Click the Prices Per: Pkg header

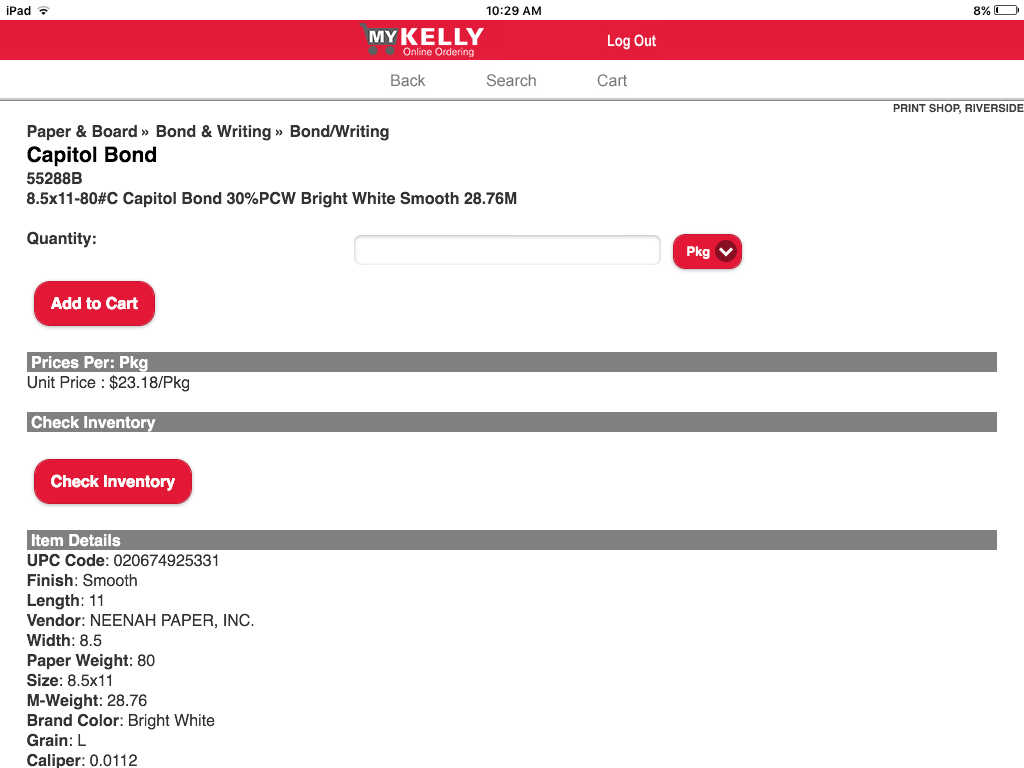click(x=90, y=362)
